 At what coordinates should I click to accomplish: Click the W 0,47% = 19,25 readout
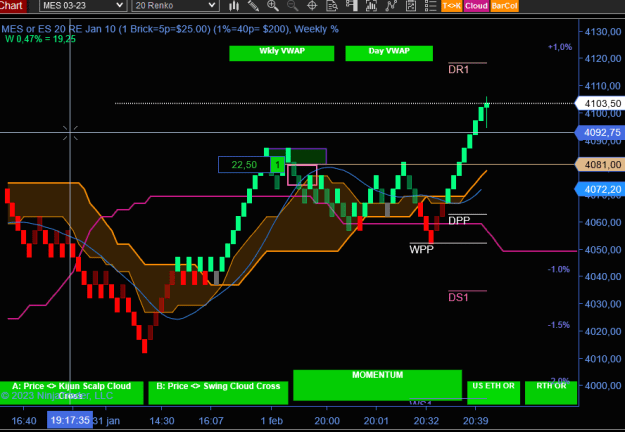click(40, 39)
